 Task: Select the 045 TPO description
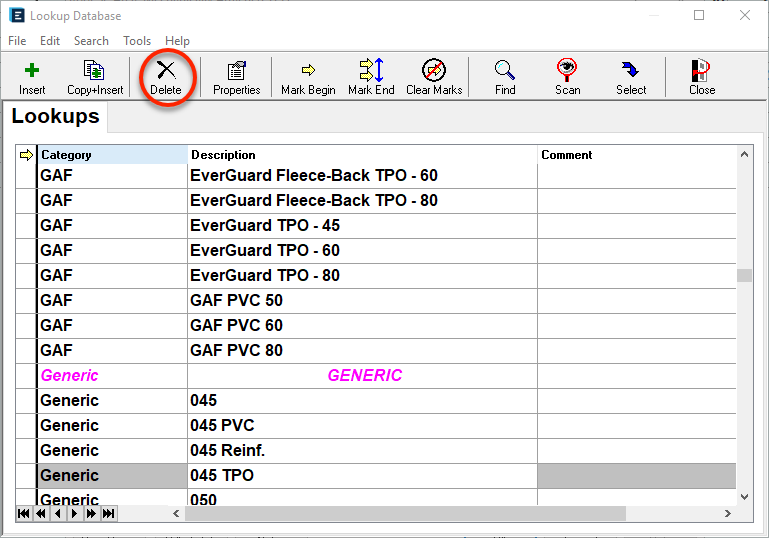pos(362,476)
